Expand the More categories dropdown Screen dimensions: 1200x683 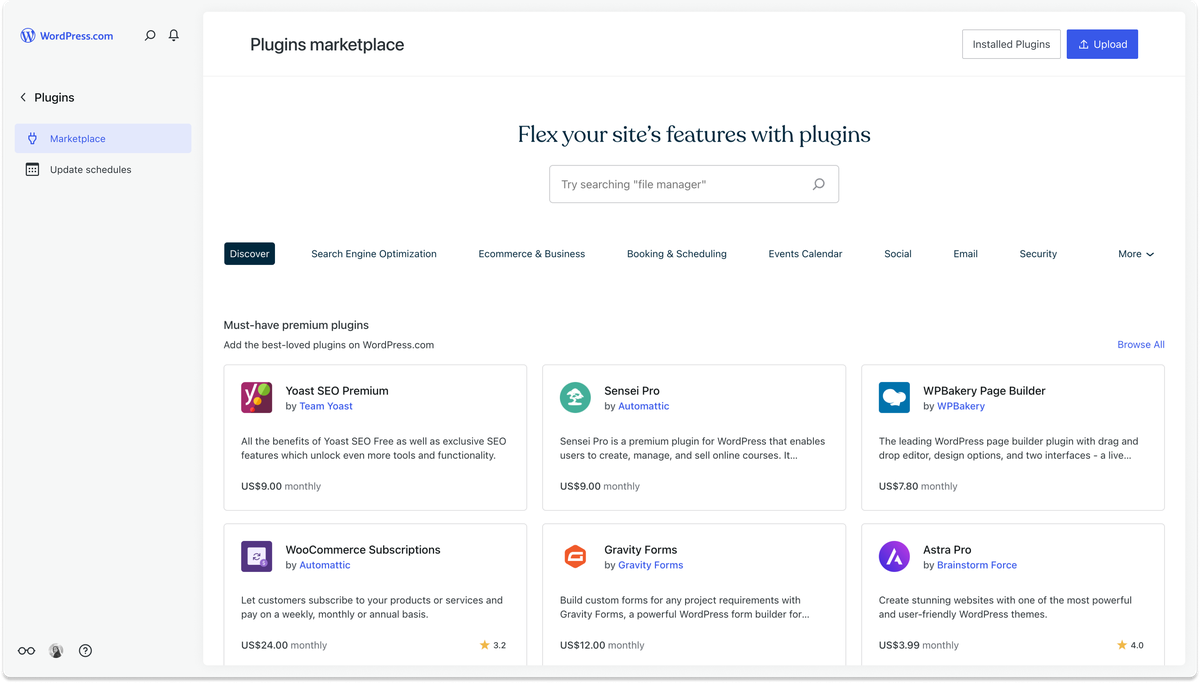point(1135,254)
